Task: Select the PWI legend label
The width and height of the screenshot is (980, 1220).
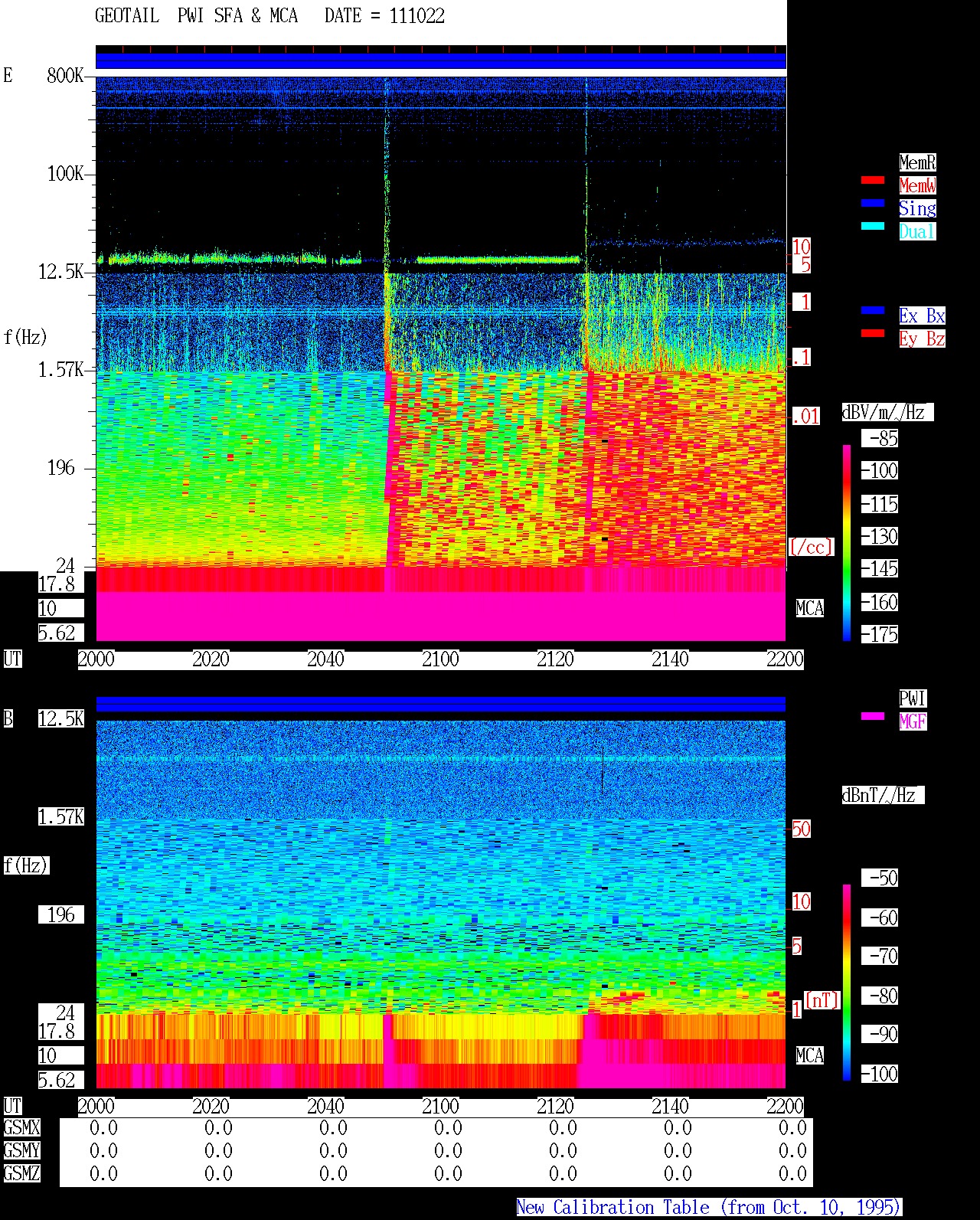Action: [913, 698]
